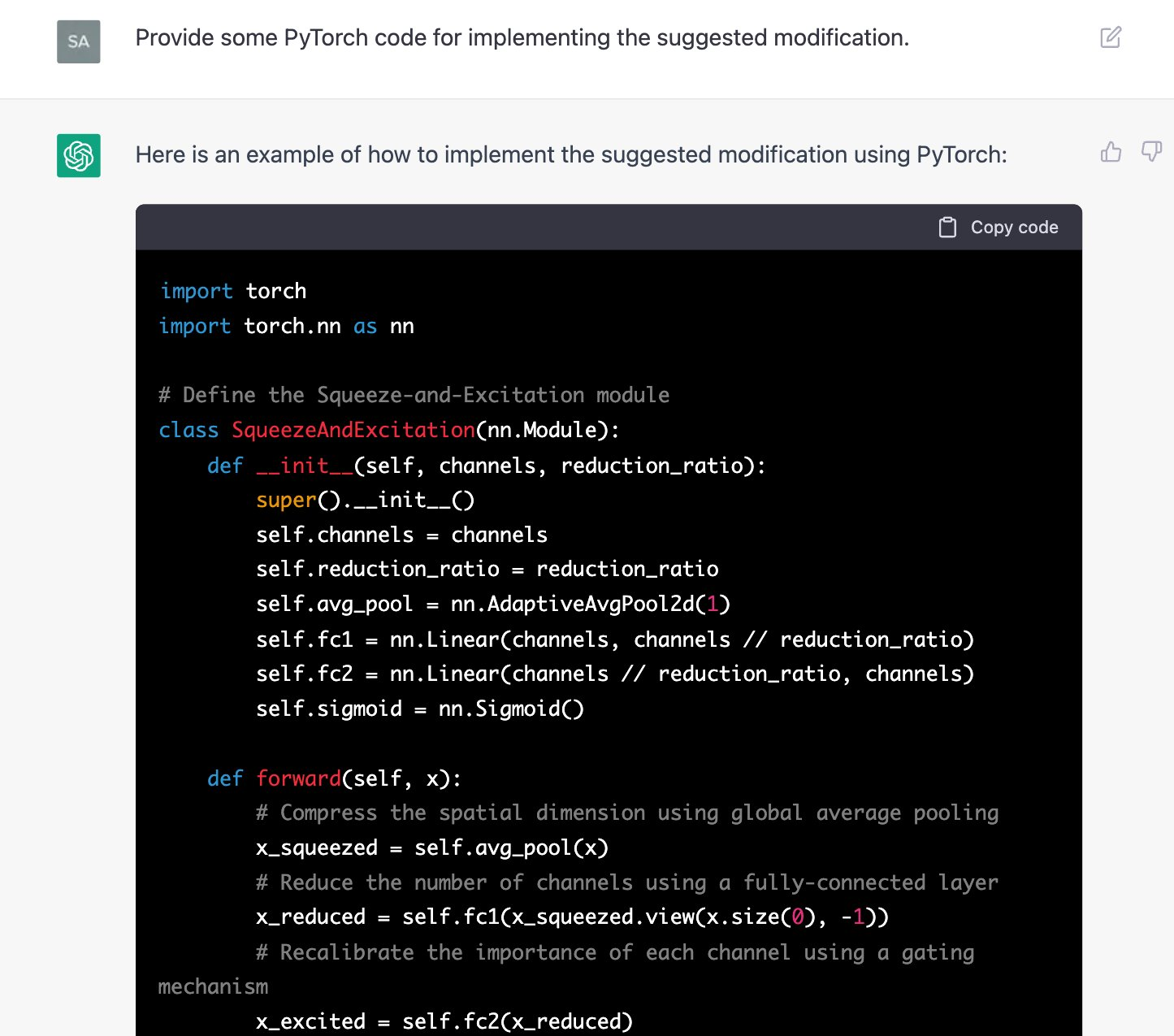The width and height of the screenshot is (1174, 1036).
Task: Click the 'self.fc1 = nn.Linear' line
Action: point(615,639)
